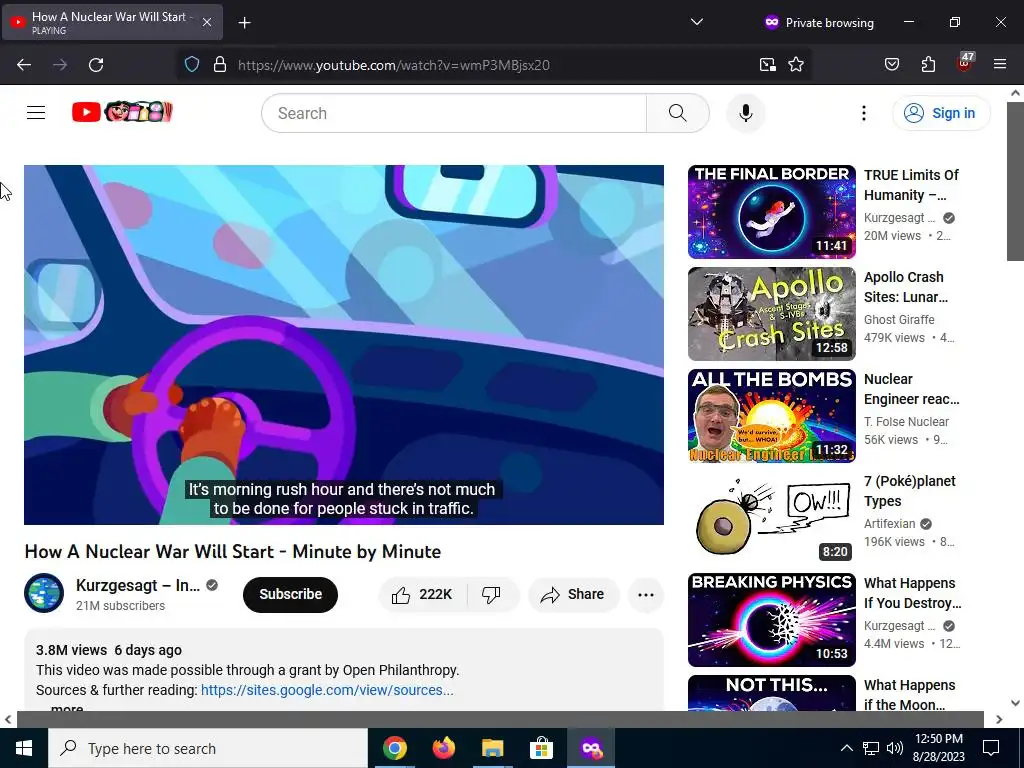Open the sources Google Sites link
Viewport: 1024px width, 768px height.
click(x=327, y=690)
